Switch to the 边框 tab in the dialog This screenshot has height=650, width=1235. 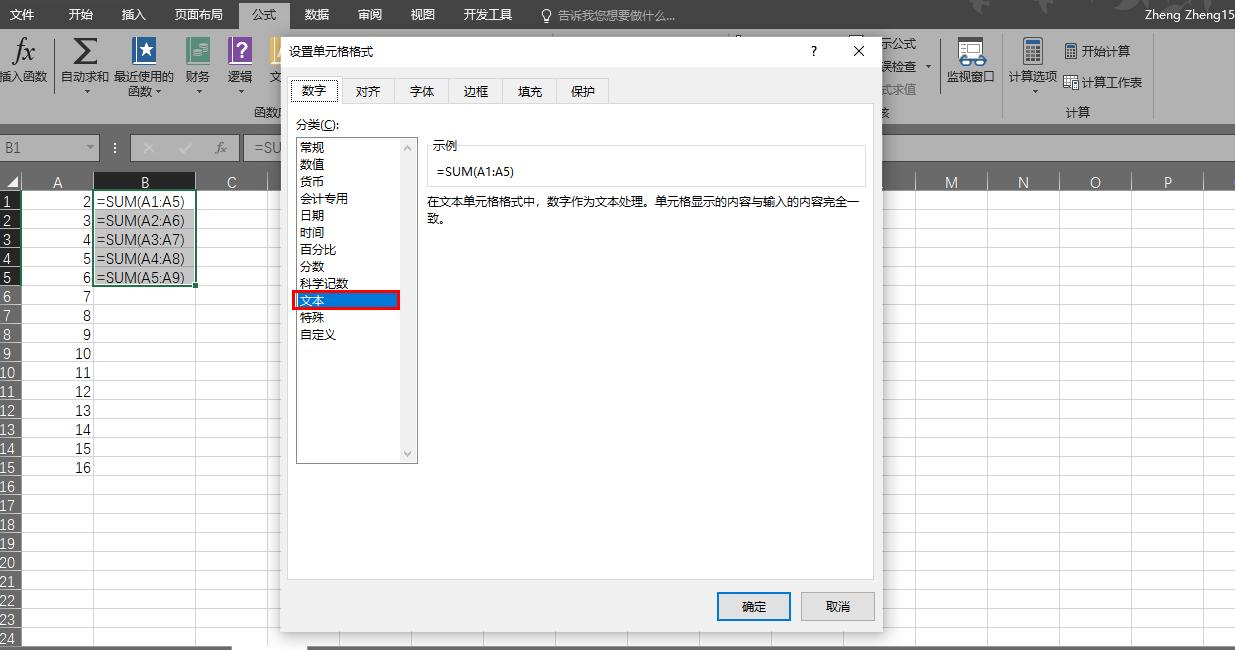[x=475, y=91]
